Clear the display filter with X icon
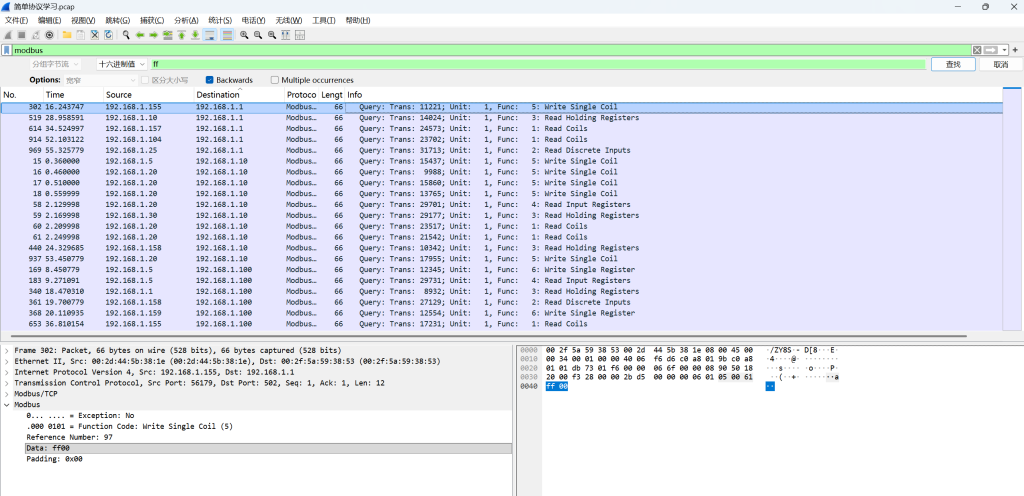The height and width of the screenshot is (496, 1024). click(977, 50)
